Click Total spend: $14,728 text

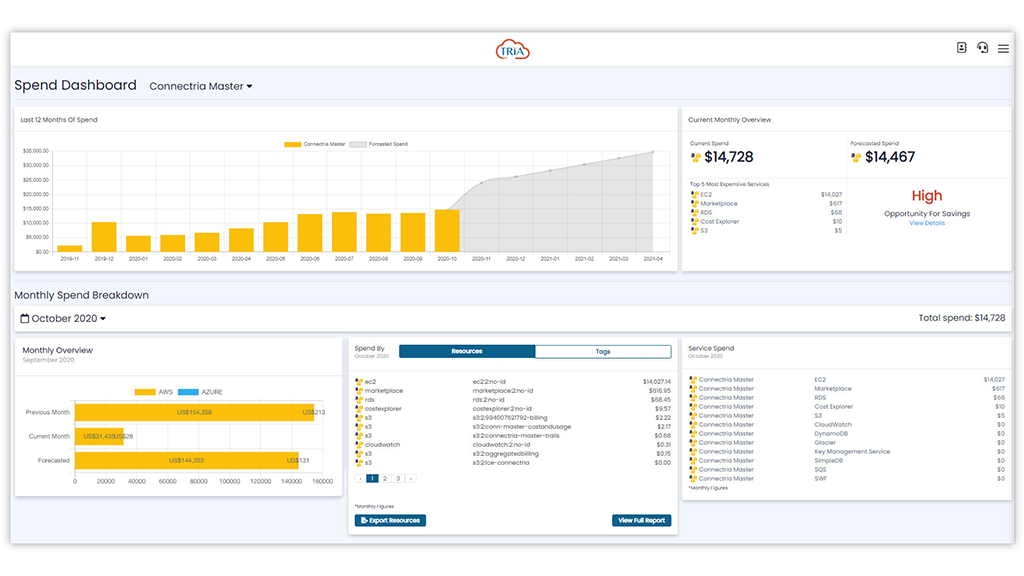coord(962,318)
